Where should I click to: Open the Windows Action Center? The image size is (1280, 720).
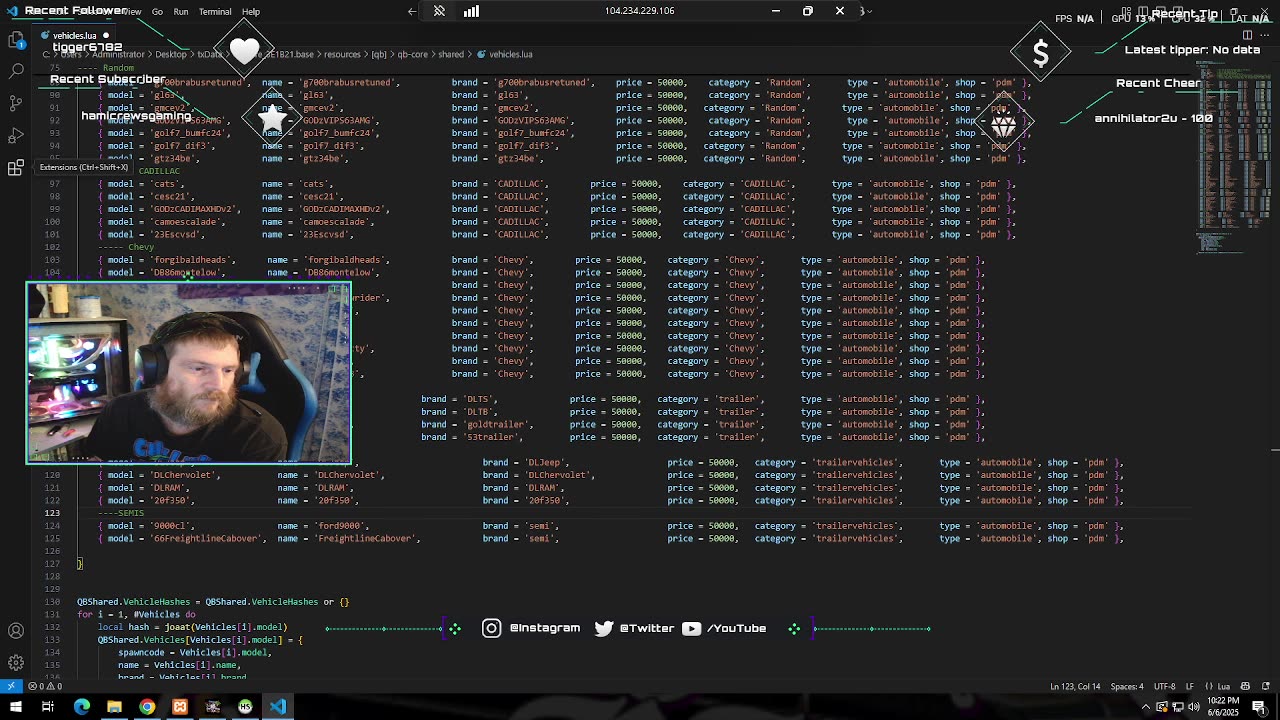click(x=1259, y=707)
